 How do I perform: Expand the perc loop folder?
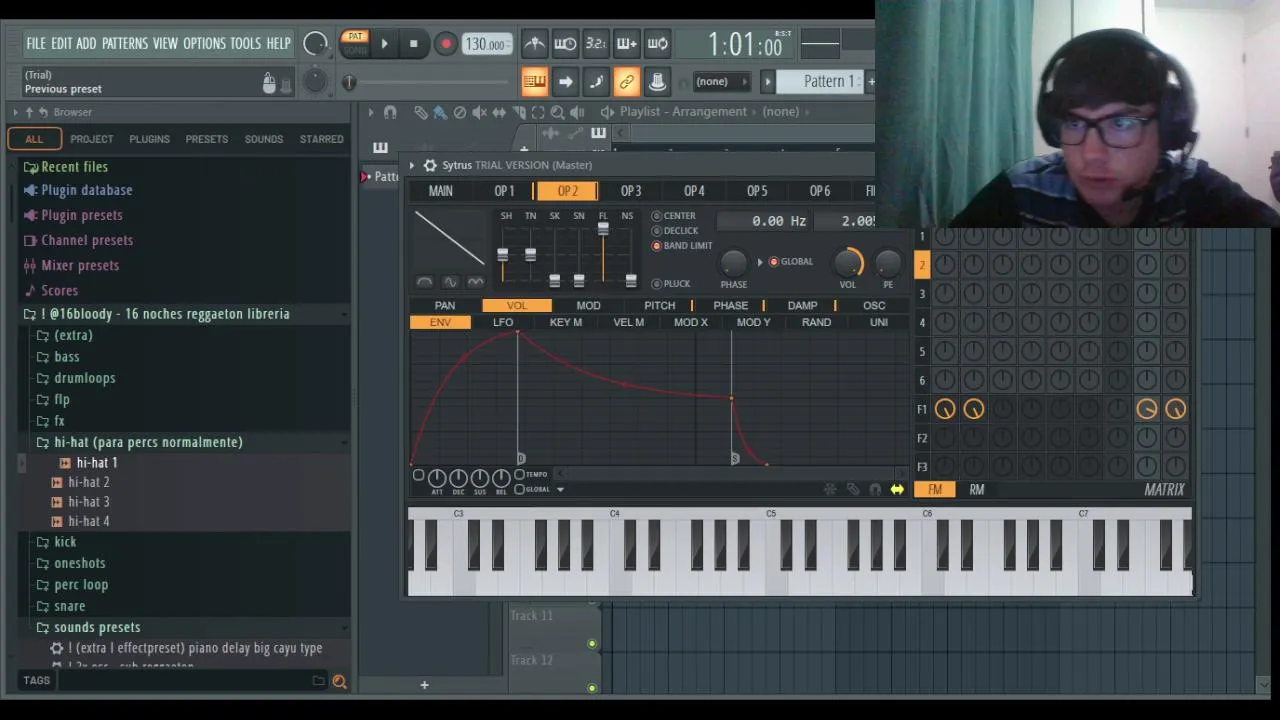tap(81, 585)
